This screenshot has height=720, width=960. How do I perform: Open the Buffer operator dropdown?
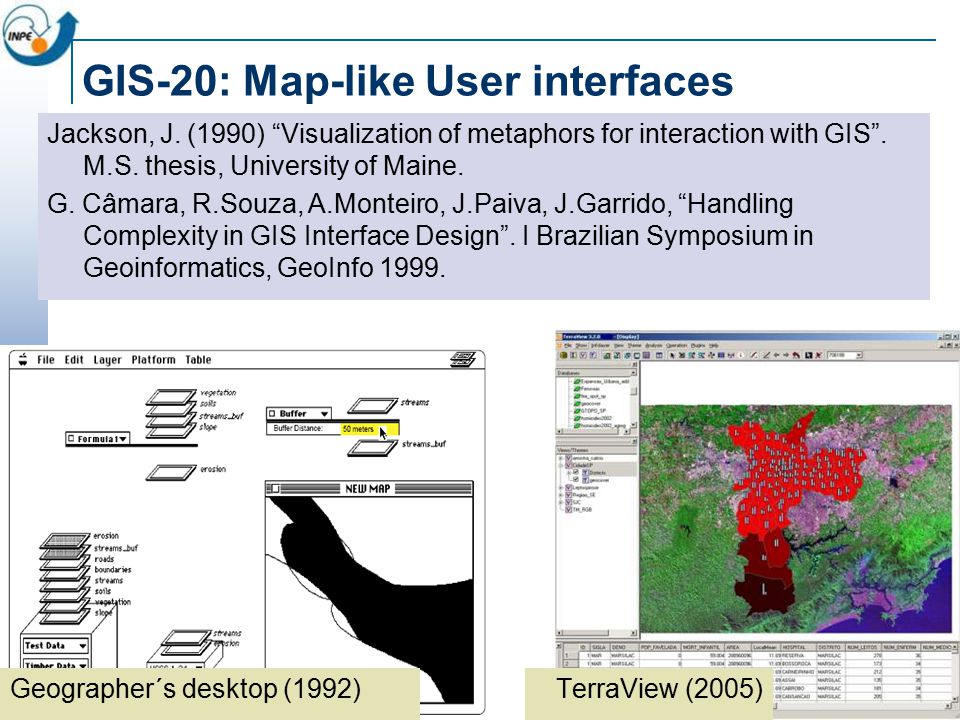[x=324, y=414]
